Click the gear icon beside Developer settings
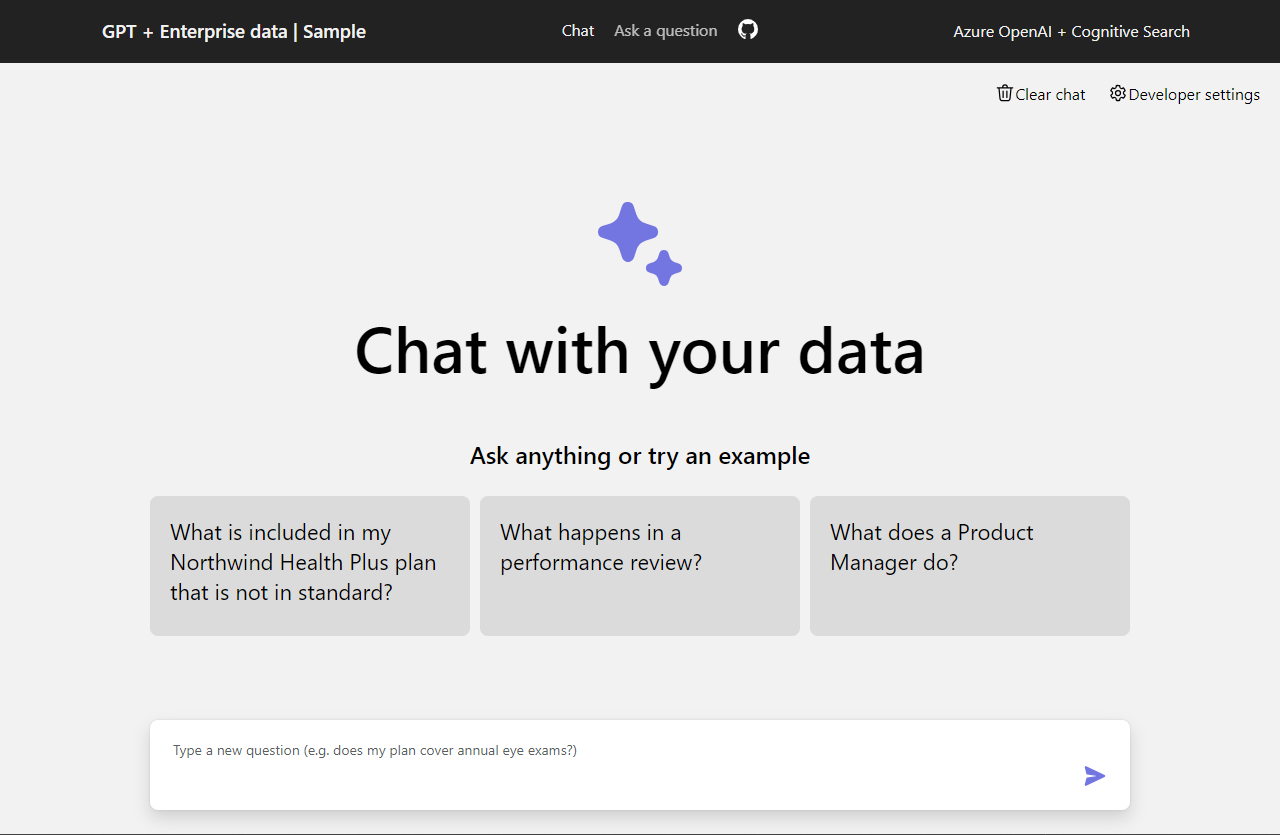1280x835 pixels. (x=1117, y=93)
